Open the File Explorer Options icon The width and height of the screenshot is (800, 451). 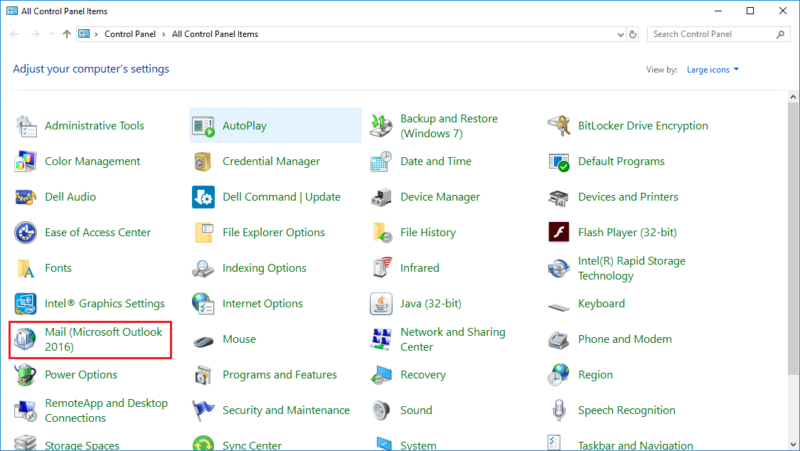(203, 233)
